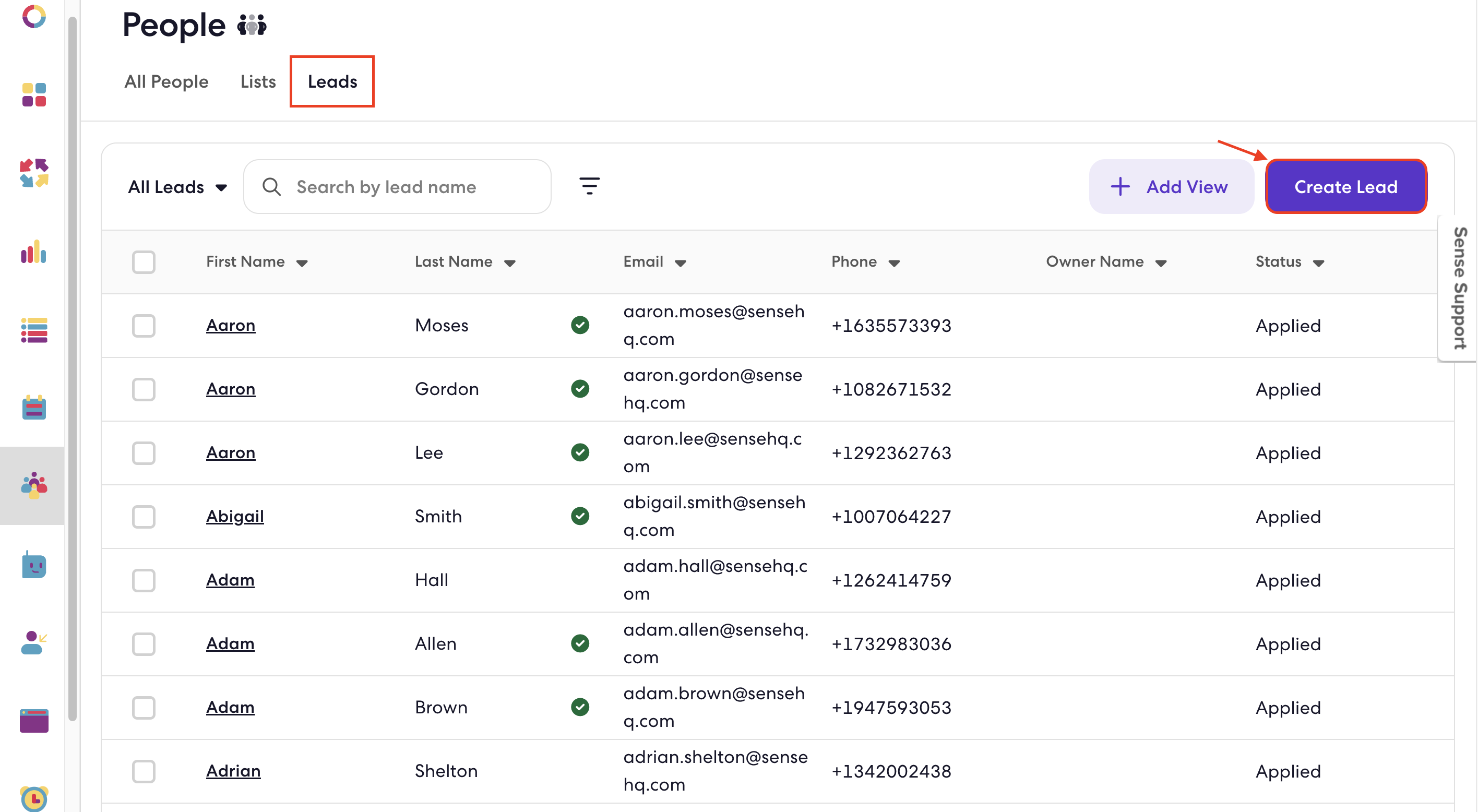1478x812 pixels.
Task: Open the striped list sidebar icon
Action: click(x=34, y=330)
